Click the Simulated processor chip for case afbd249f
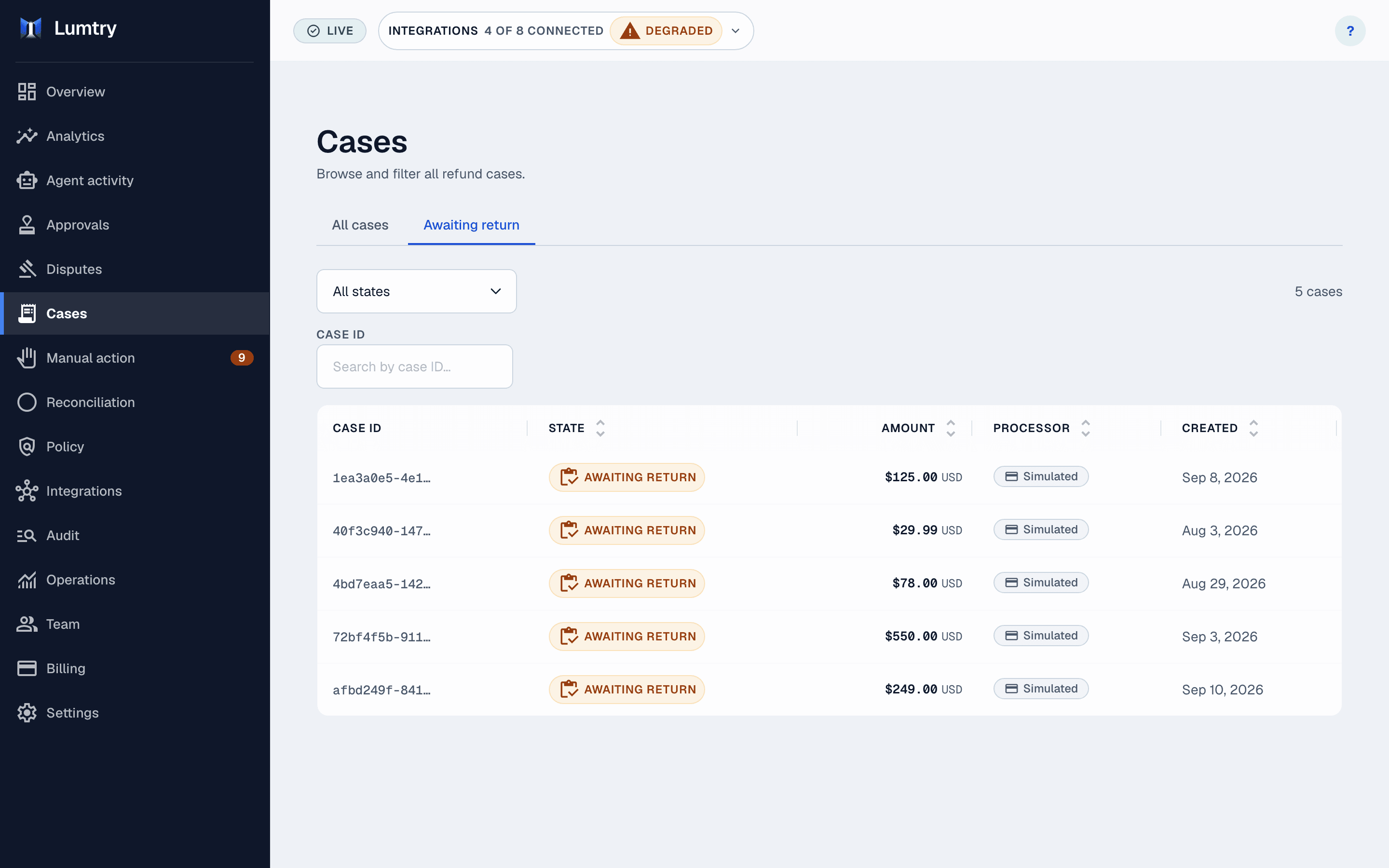Screen dimensions: 1389x868 pyautogui.click(x=1041, y=688)
